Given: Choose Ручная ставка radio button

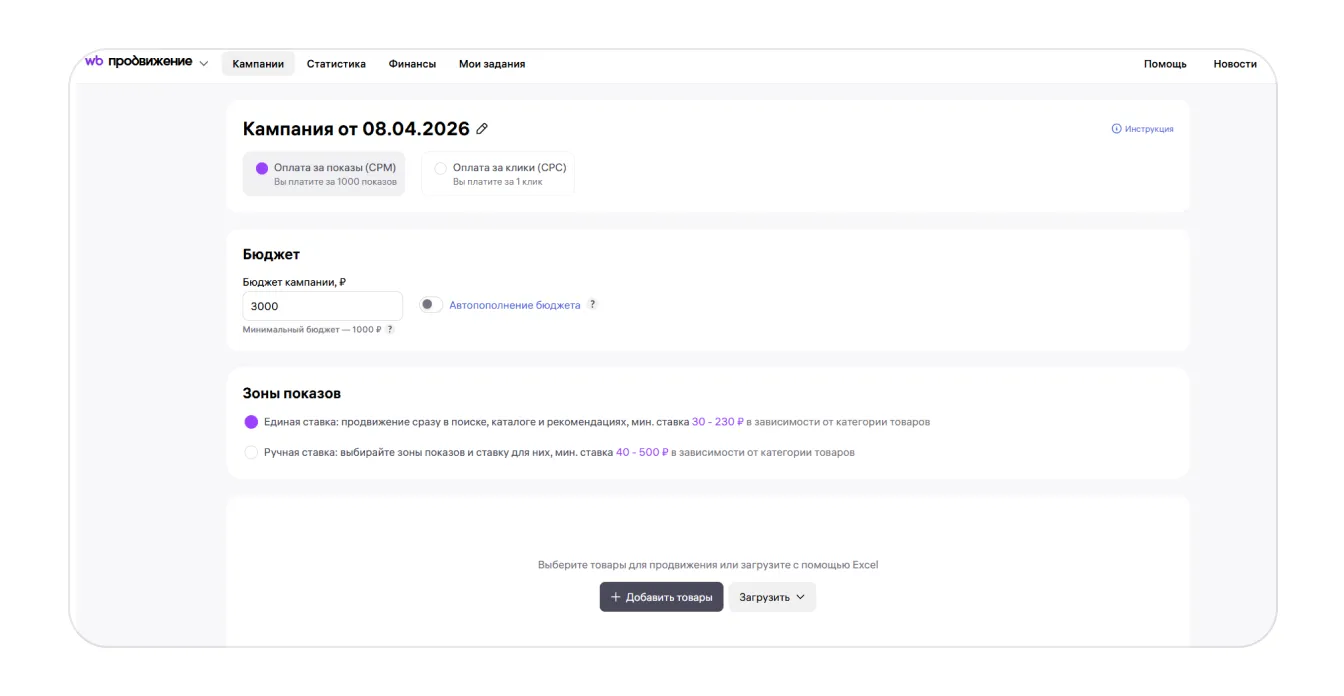Looking at the screenshot, I should pos(251,452).
